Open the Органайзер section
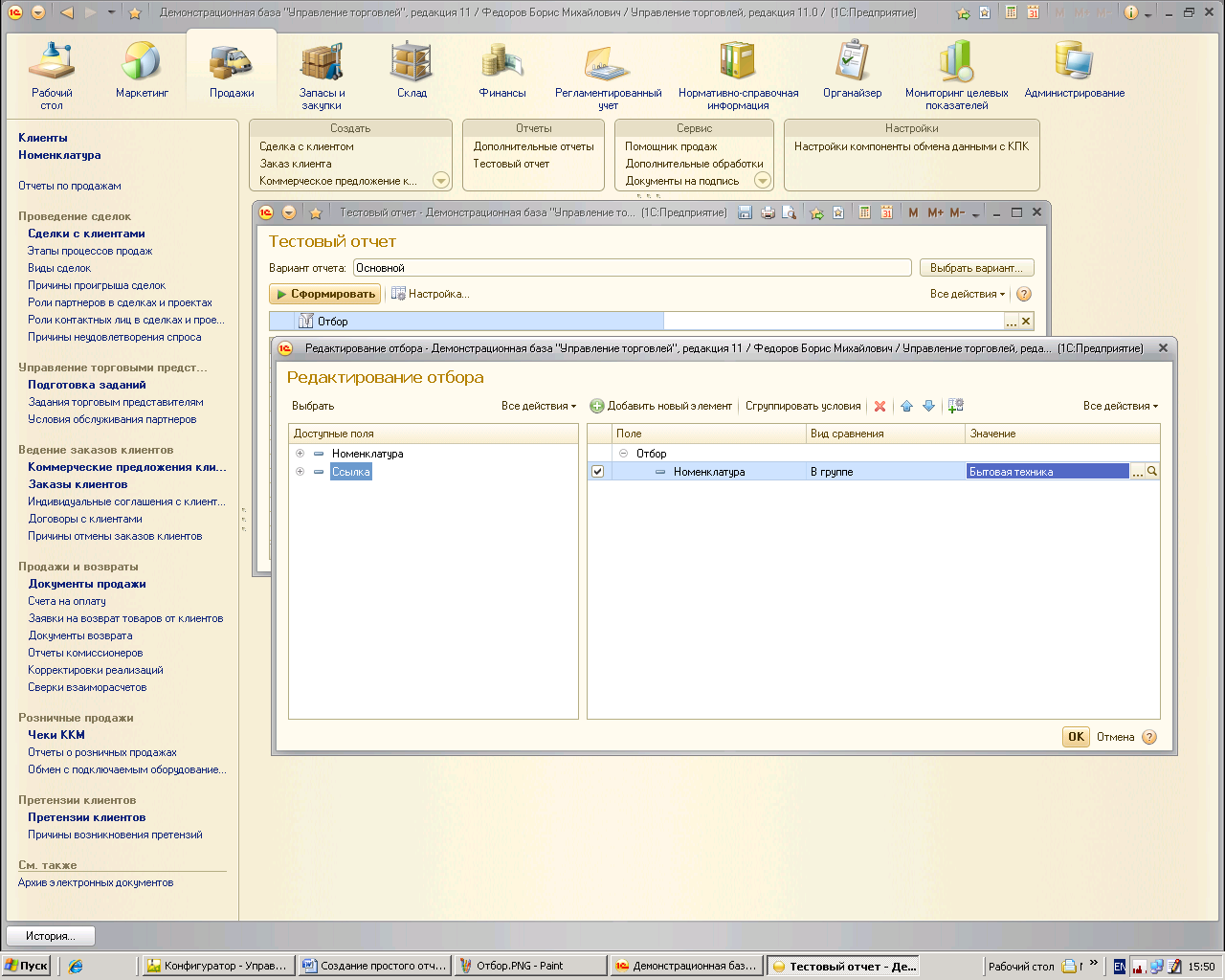 point(852,71)
